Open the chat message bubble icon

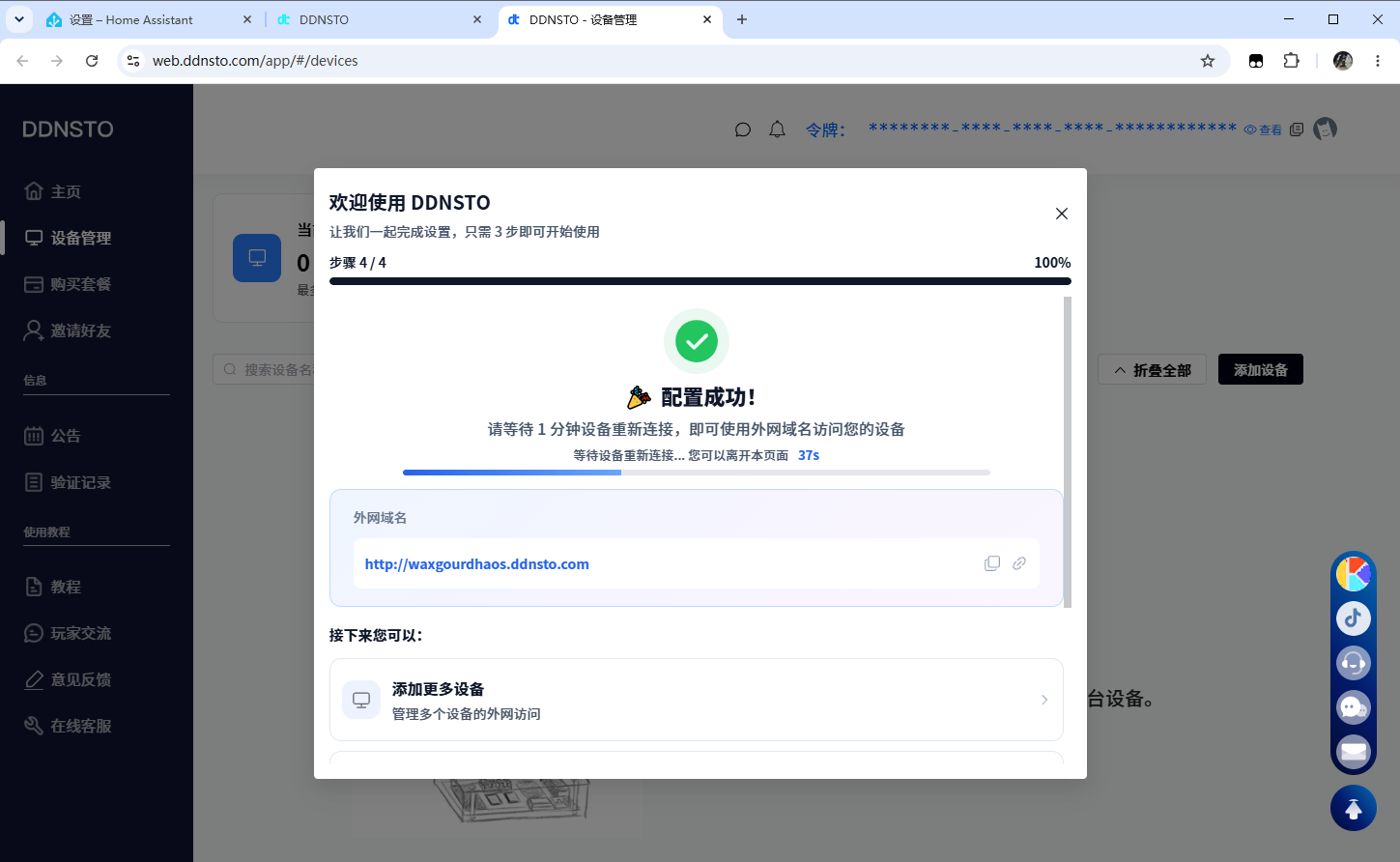click(x=742, y=129)
